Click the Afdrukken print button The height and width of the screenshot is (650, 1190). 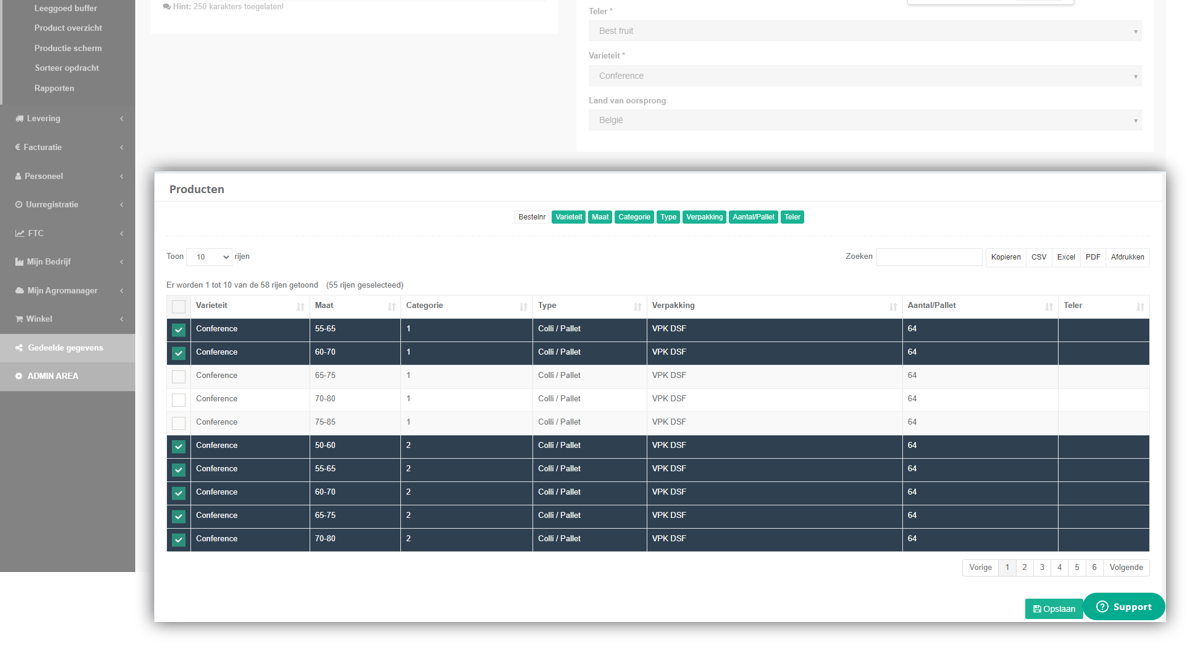click(1127, 257)
